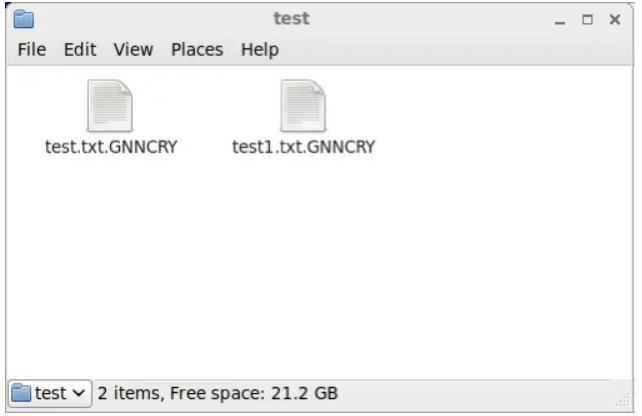
Task: Click the folder icon in title bar
Action: pyautogui.click(x=24, y=19)
